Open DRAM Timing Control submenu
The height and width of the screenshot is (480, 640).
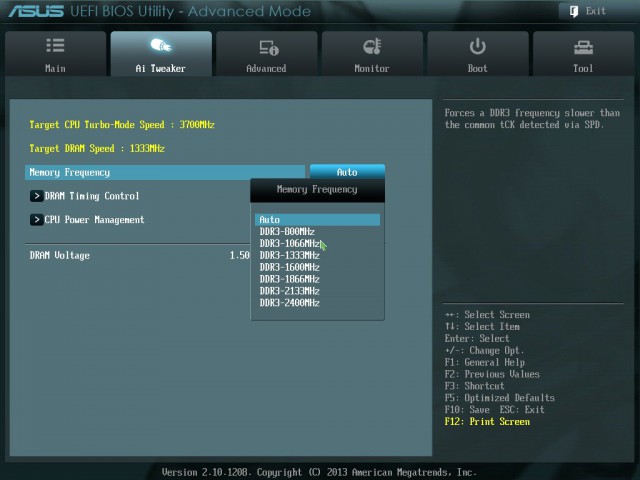point(92,196)
